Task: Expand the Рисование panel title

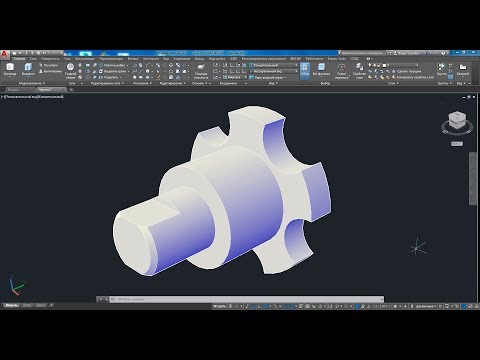Action: (x=142, y=83)
